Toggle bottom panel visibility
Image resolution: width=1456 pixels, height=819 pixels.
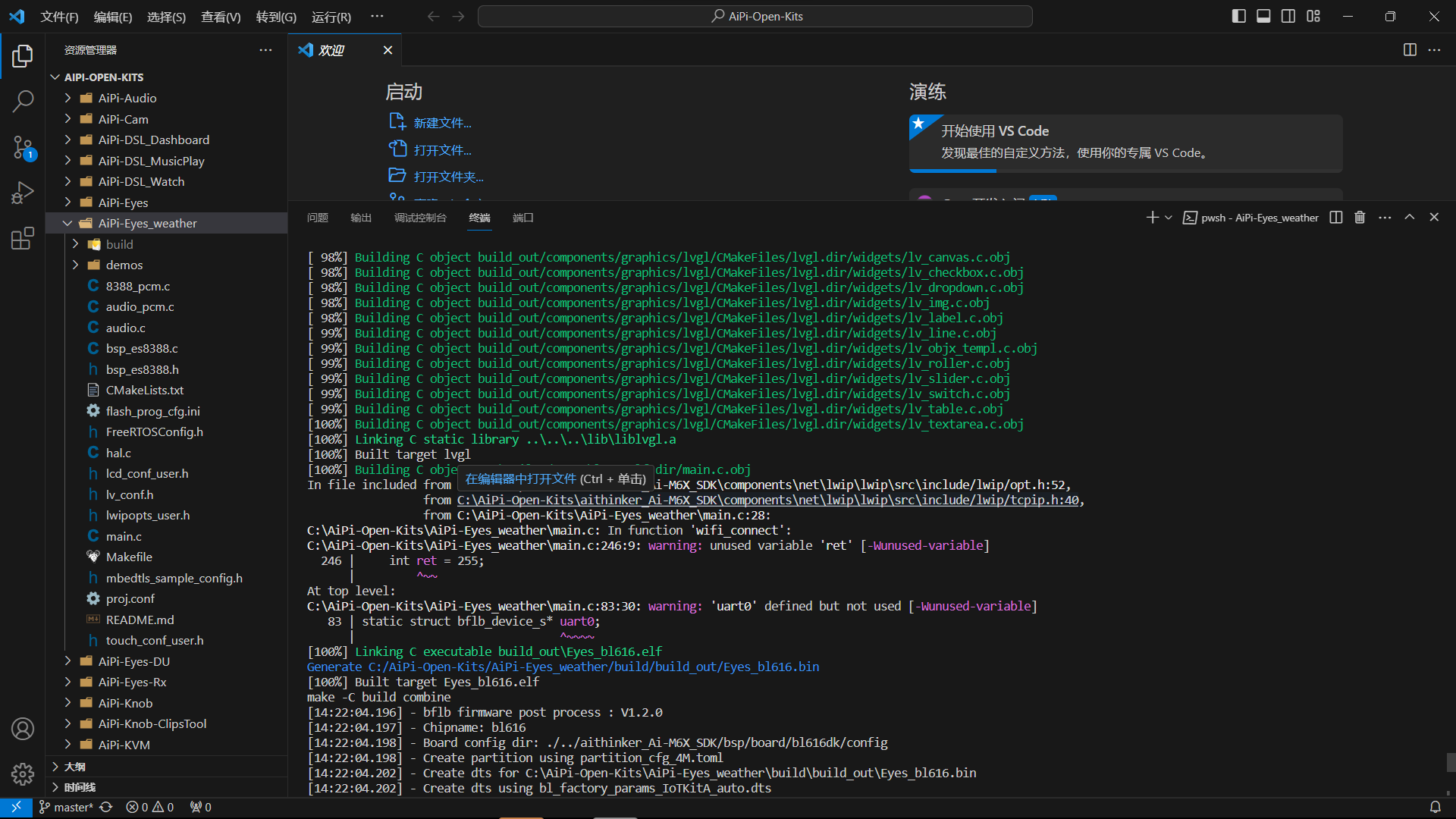[x=1263, y=16]
